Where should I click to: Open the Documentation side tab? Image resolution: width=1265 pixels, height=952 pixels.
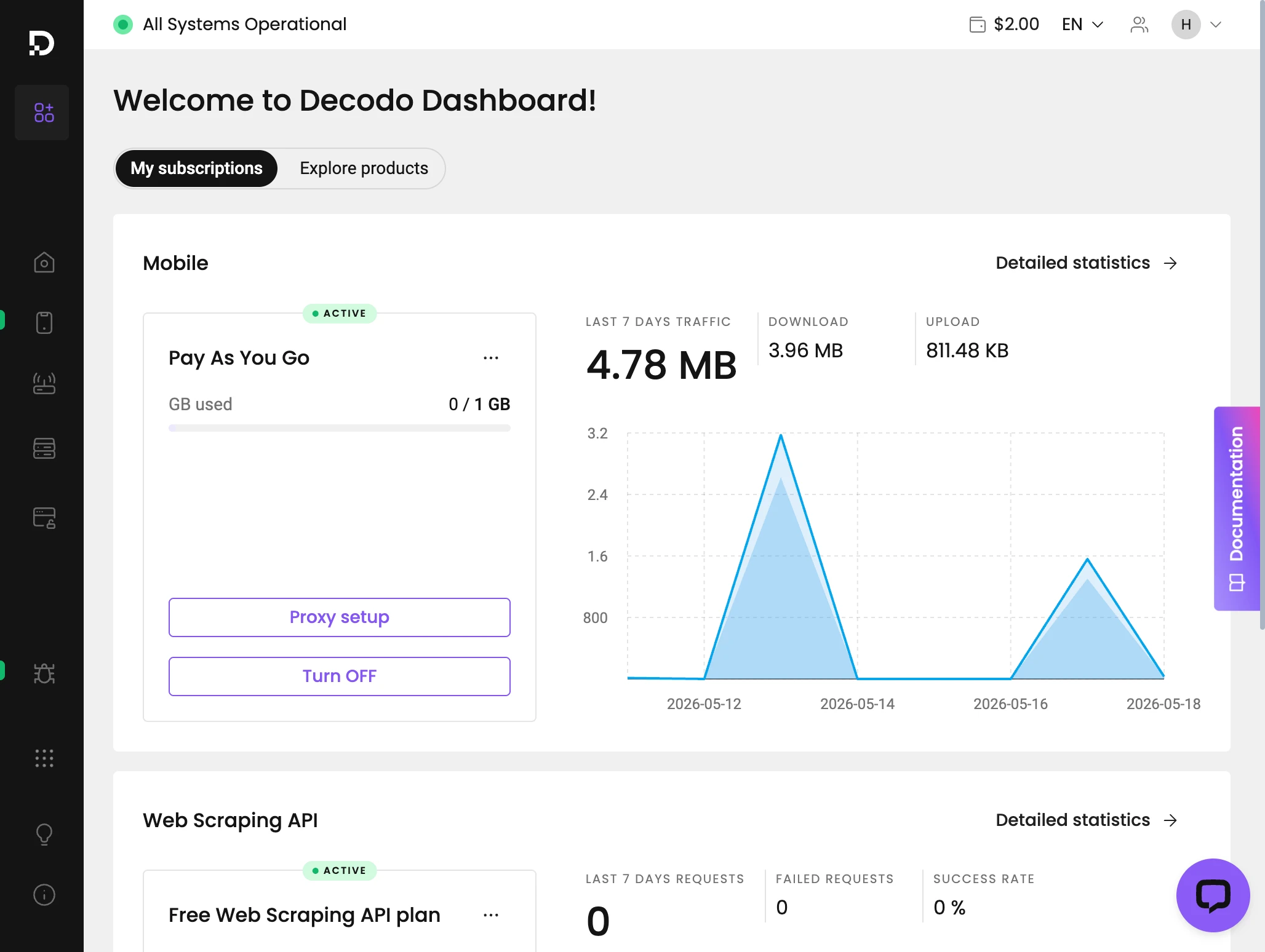pyautogui.click(x=1237, y=509)
